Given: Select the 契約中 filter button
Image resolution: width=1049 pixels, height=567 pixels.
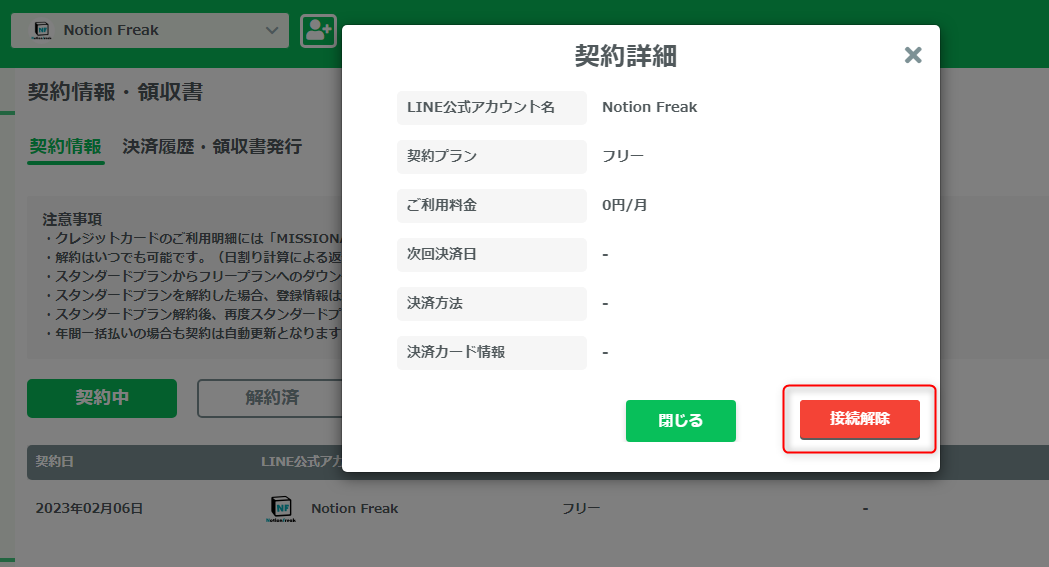Looking at the screenshot, I should tap(102, 398).
